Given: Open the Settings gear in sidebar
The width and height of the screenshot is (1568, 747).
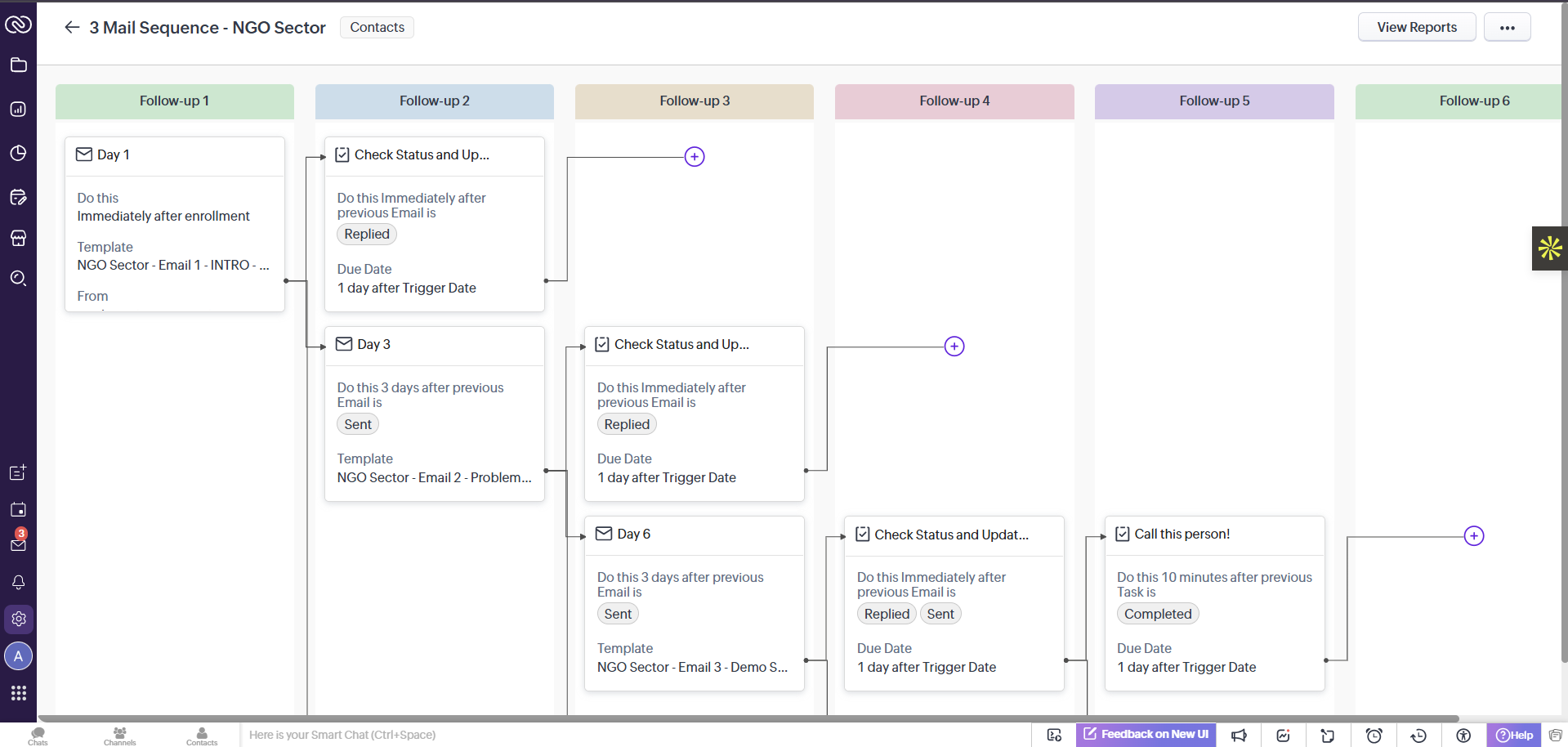Looking at the screenshot, I should pos(19,619).
